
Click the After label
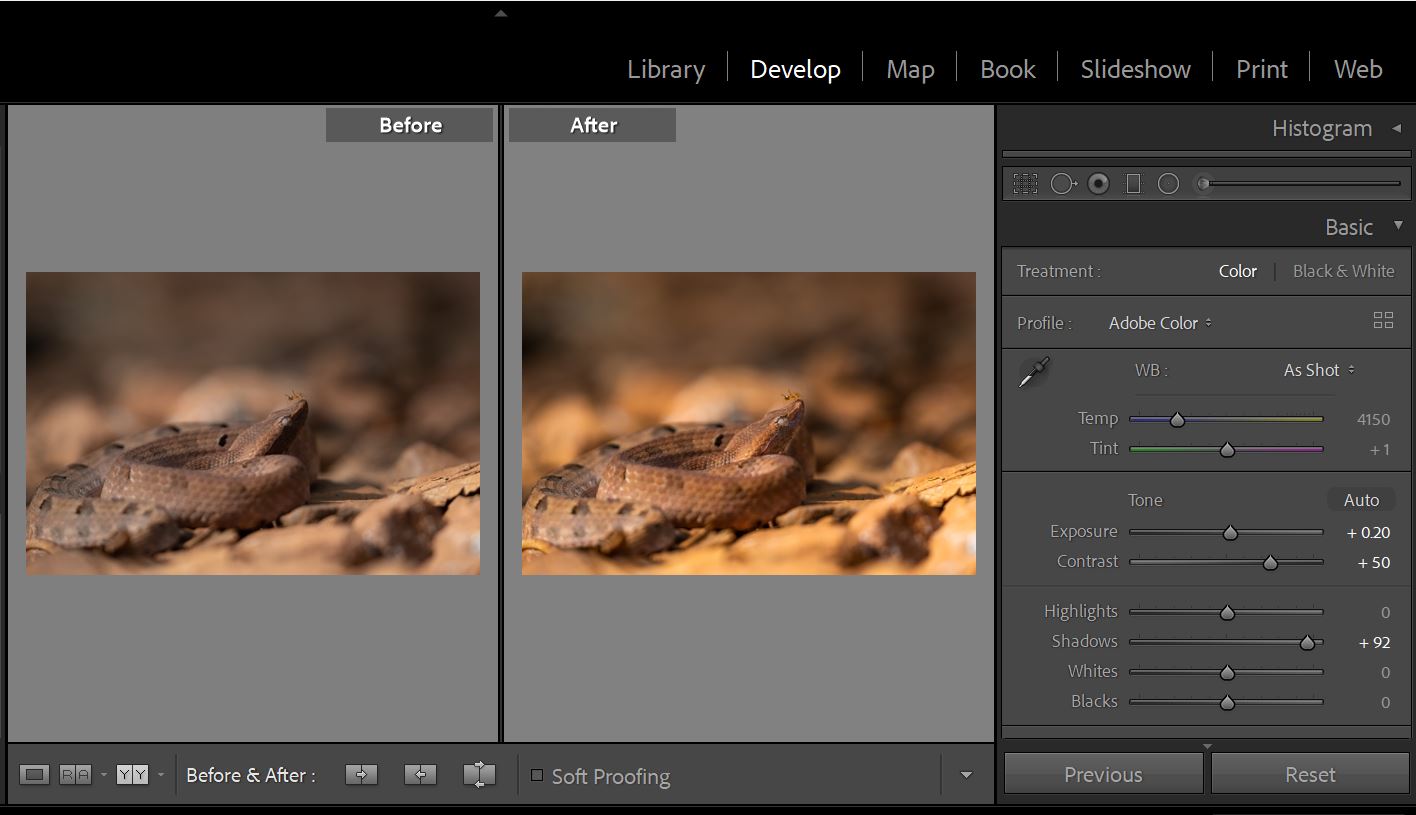tap(593, 125)
